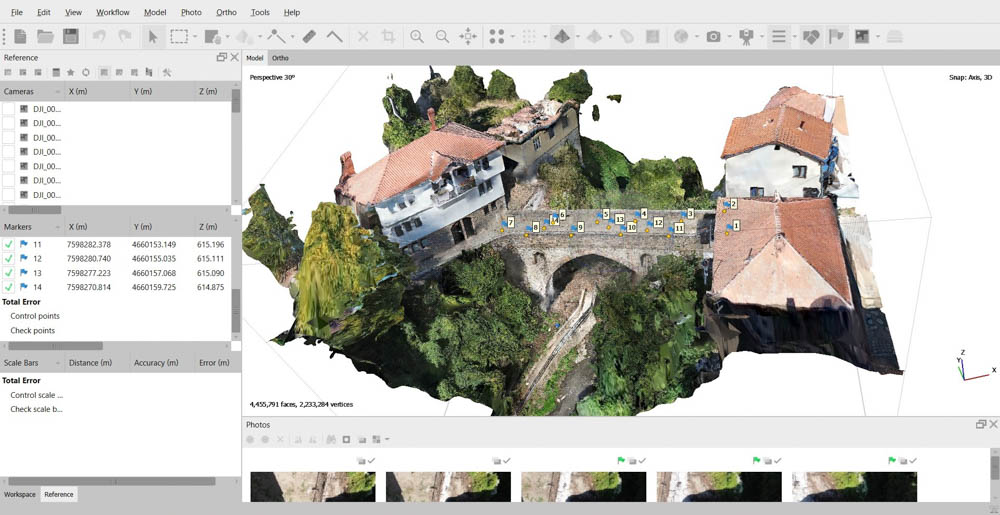Screen dimensions: 1000x515
Task: Click the Scale Bars column header
Action: coord(32,363)
